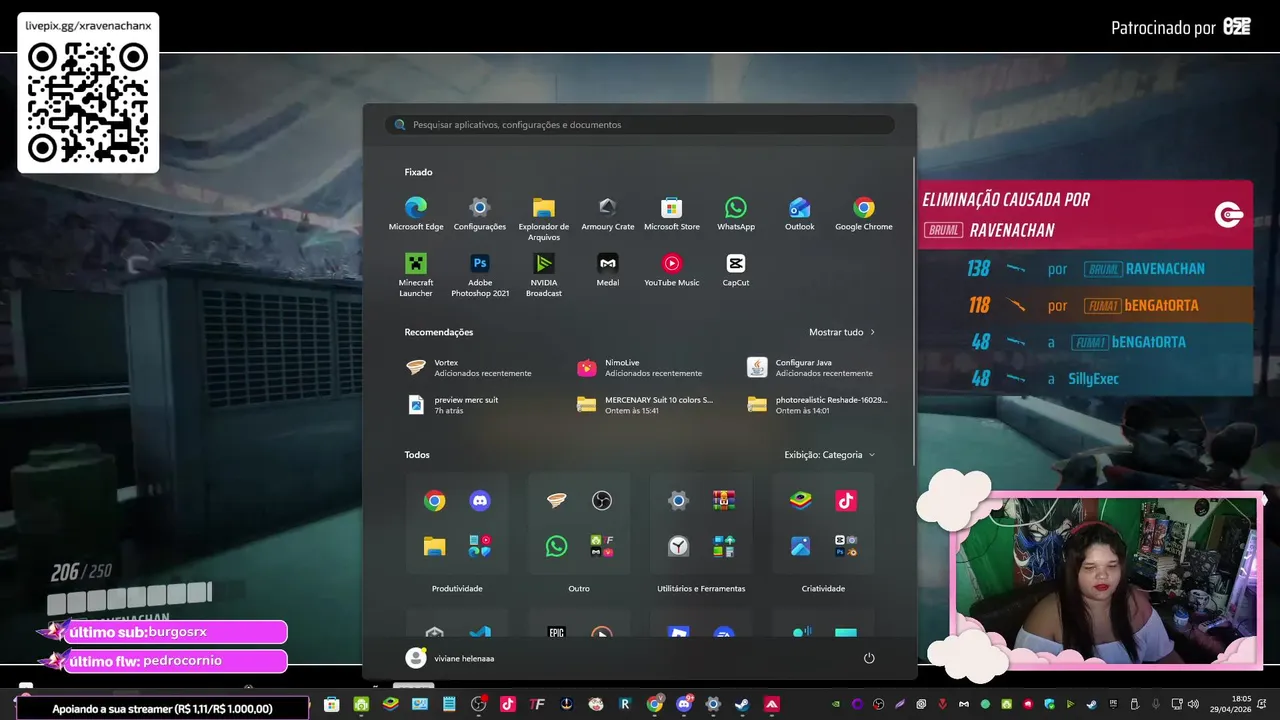Open Steam on the taskbar
1280x720 pixels.
742,704
